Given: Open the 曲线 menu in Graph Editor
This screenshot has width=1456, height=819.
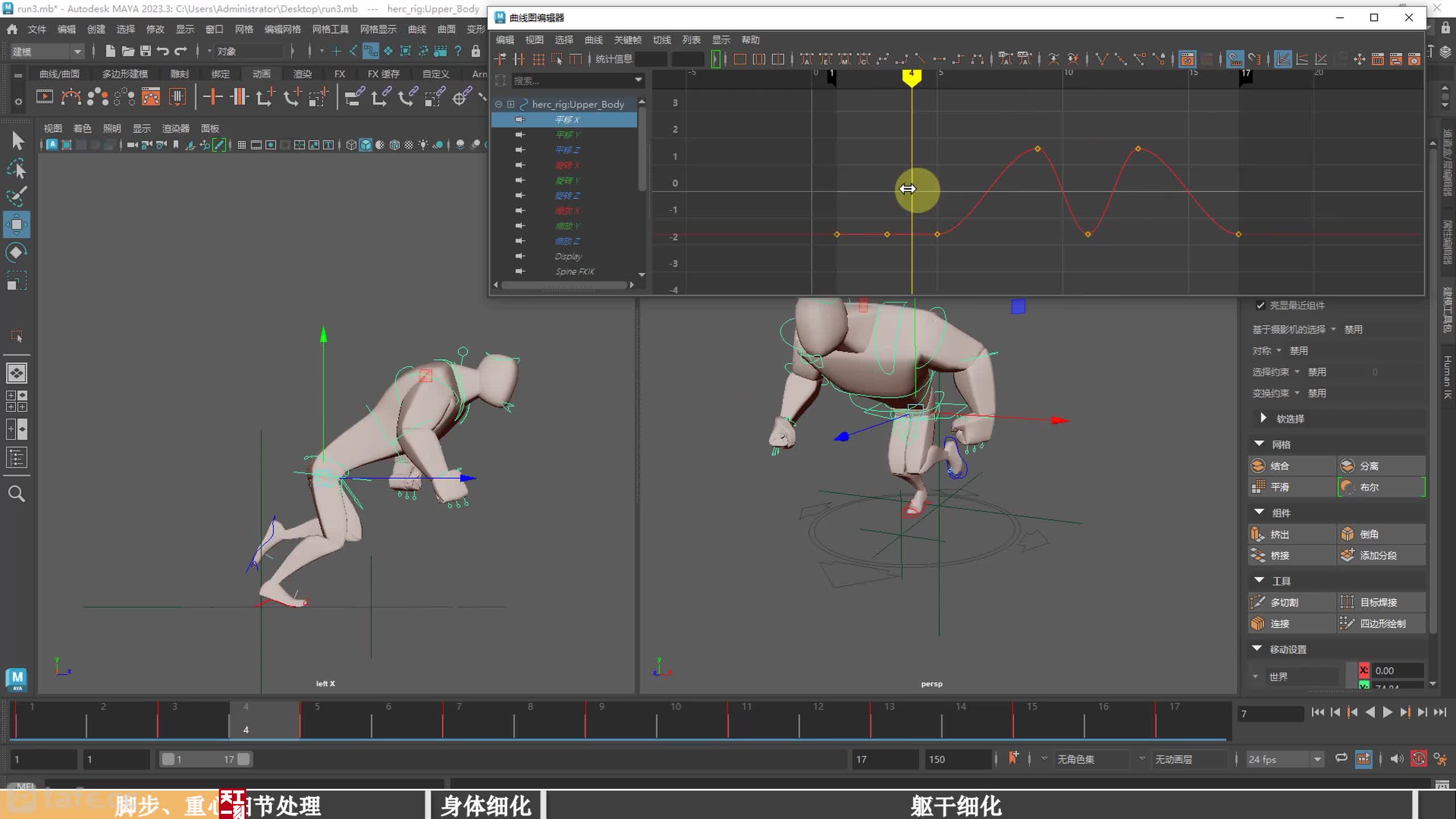Looking at the screenshot, I should [593, 40].
